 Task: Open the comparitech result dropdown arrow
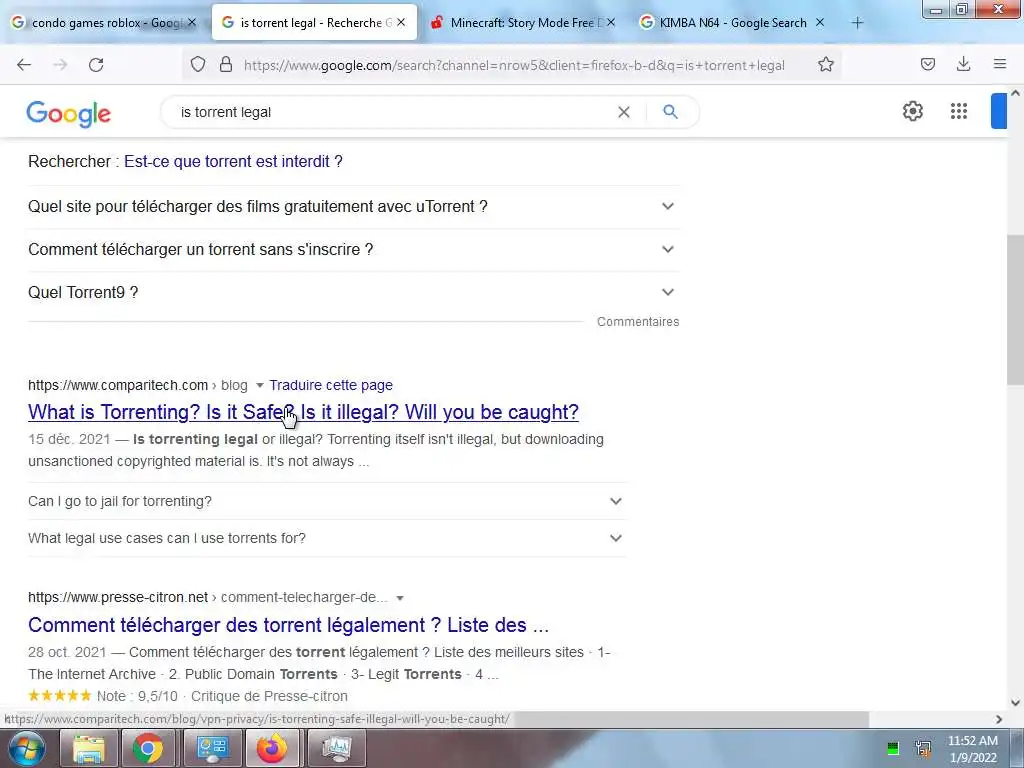[259, 385]
